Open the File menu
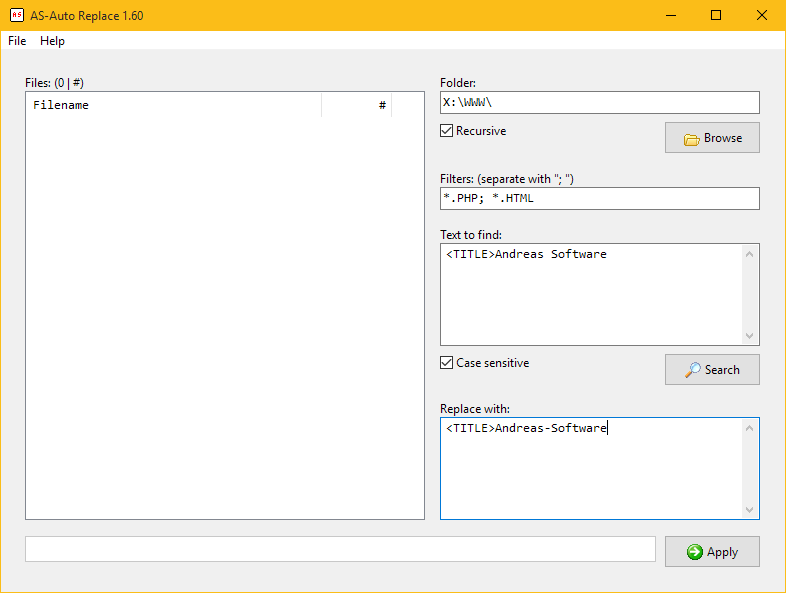Image resolution: width=786 pixels, height=593 pixels. pos(17,41)
